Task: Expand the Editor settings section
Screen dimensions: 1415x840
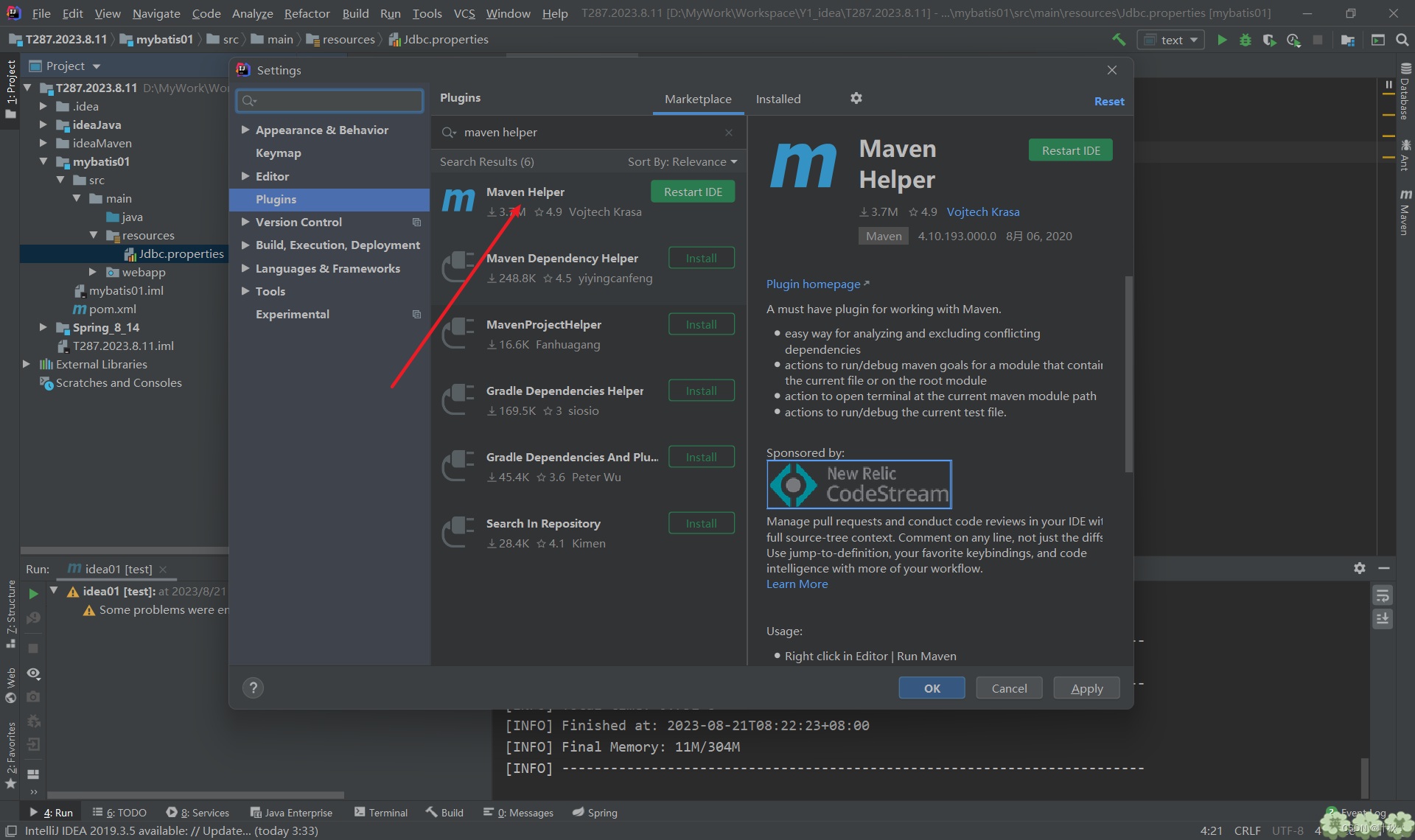Action: point(245,176)
